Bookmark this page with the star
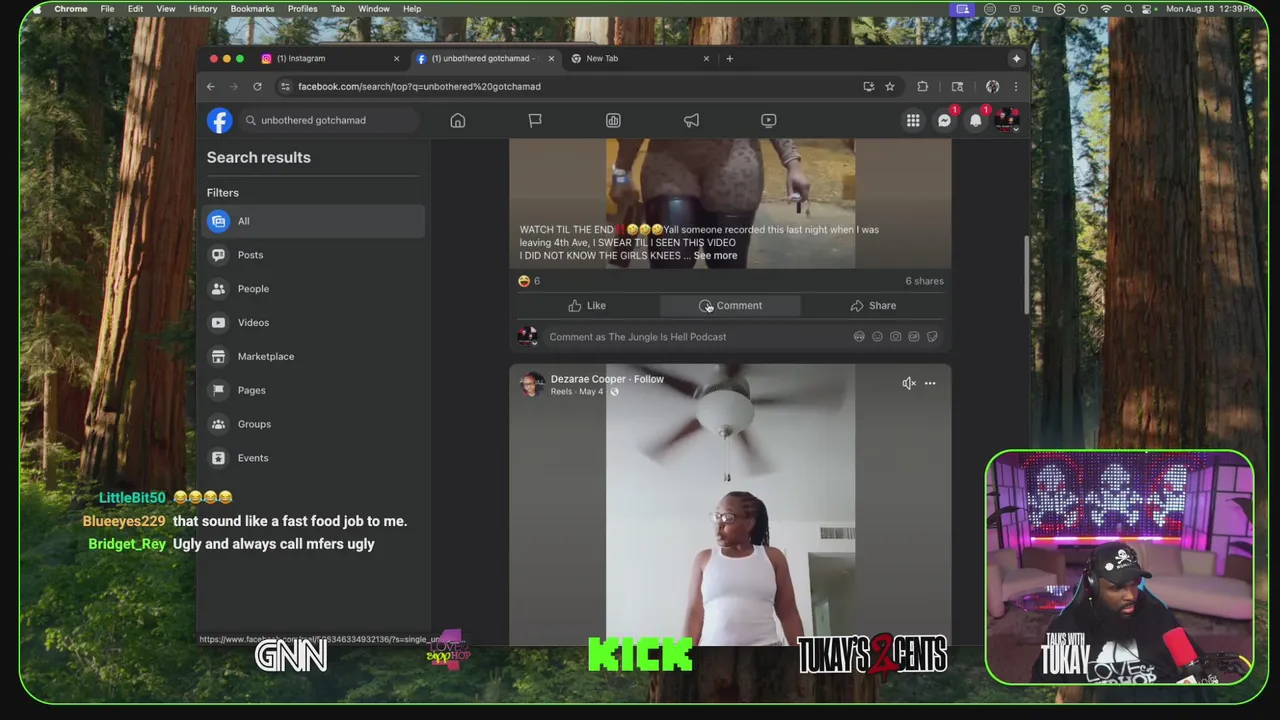Viewport: 1280px width, 720px height. point(889,87)
